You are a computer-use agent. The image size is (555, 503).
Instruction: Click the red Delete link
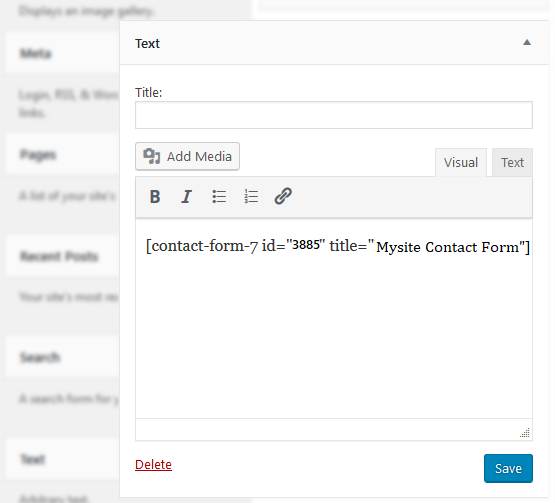(x=153, y=464)
